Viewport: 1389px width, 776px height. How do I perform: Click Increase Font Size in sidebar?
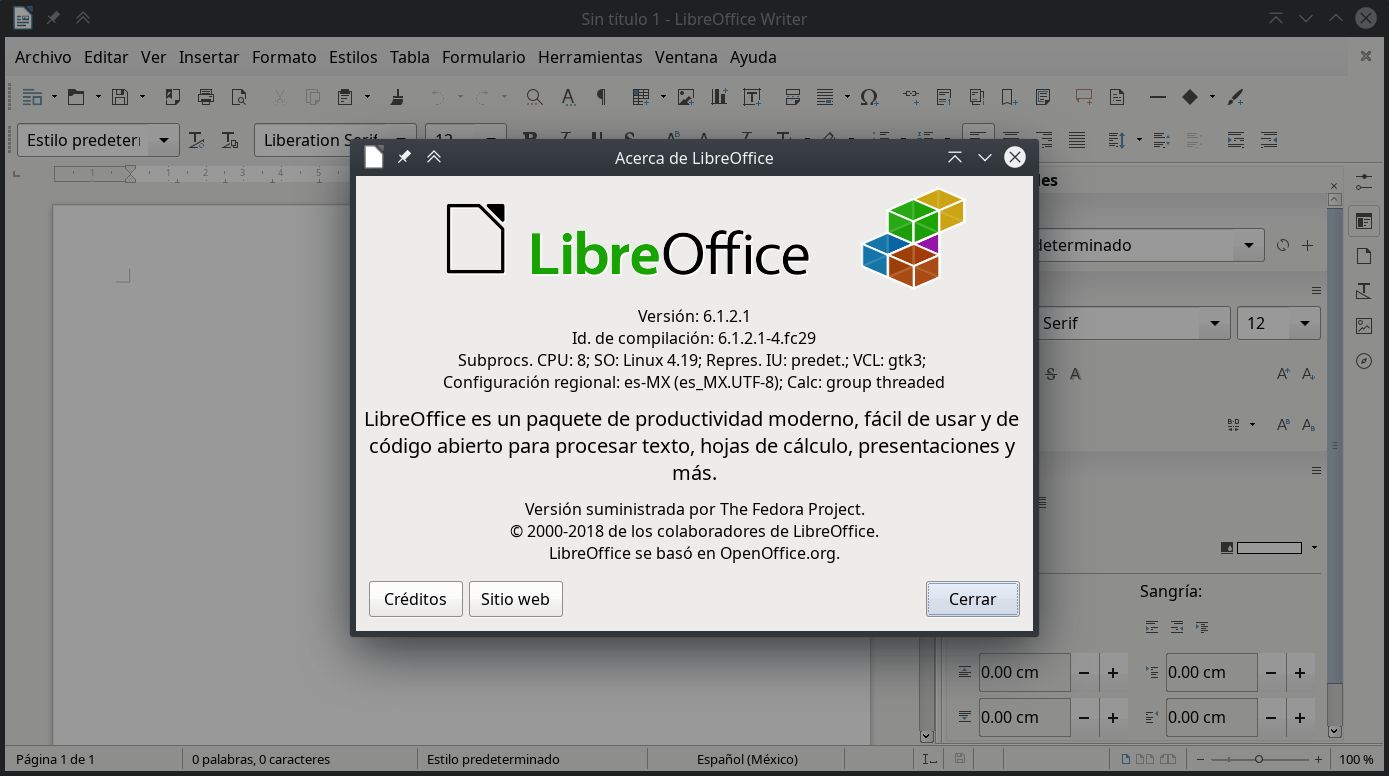click(1284, 374)
